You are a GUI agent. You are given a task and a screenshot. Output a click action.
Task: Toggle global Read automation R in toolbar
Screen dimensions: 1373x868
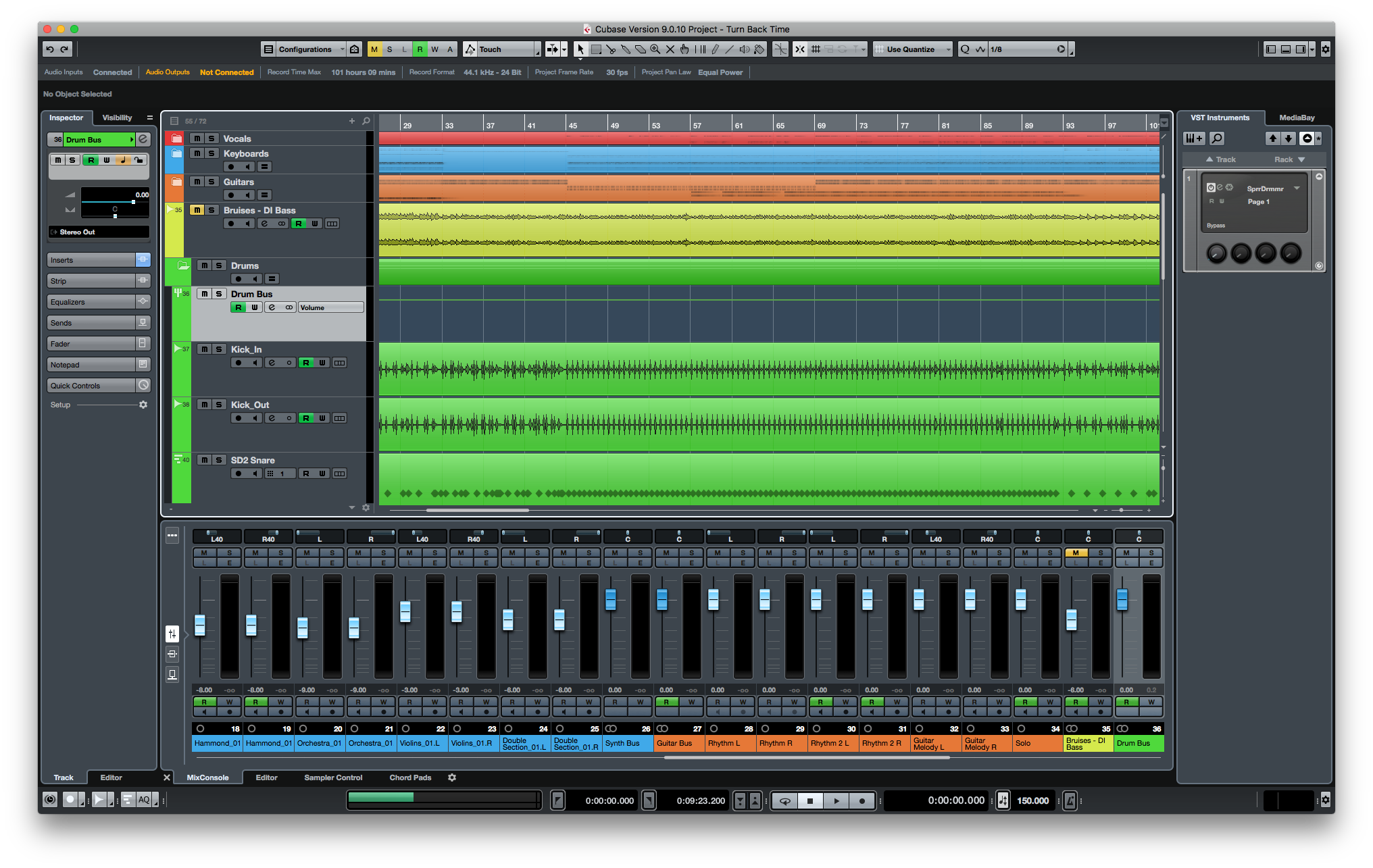point(420,49)
